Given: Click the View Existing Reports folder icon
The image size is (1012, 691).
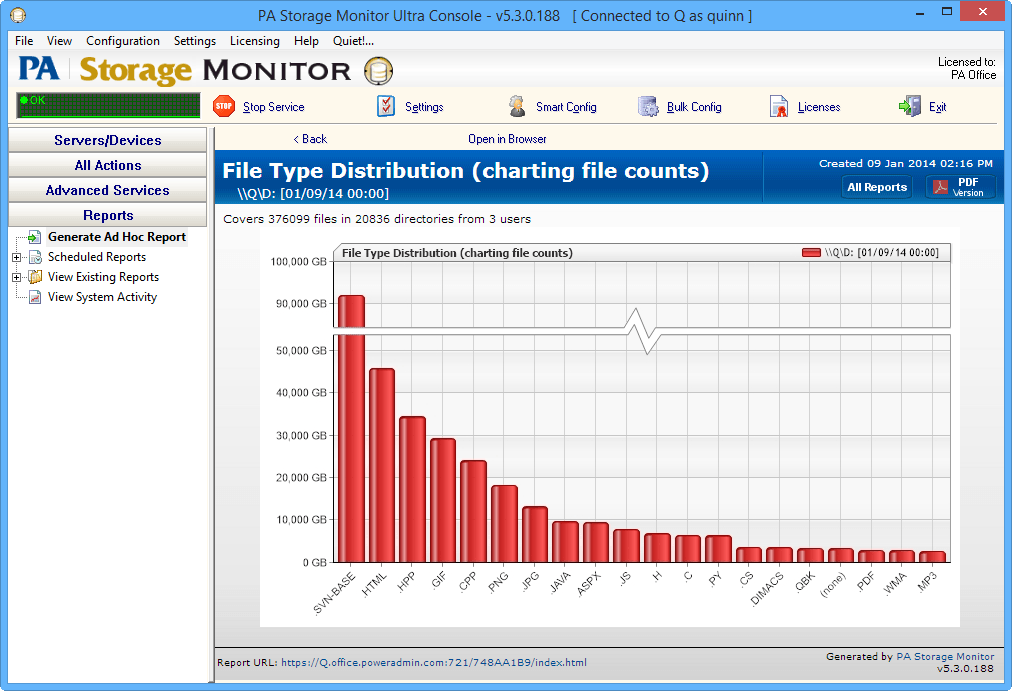Looking at the screenshot, I should [x=35, y=277].
